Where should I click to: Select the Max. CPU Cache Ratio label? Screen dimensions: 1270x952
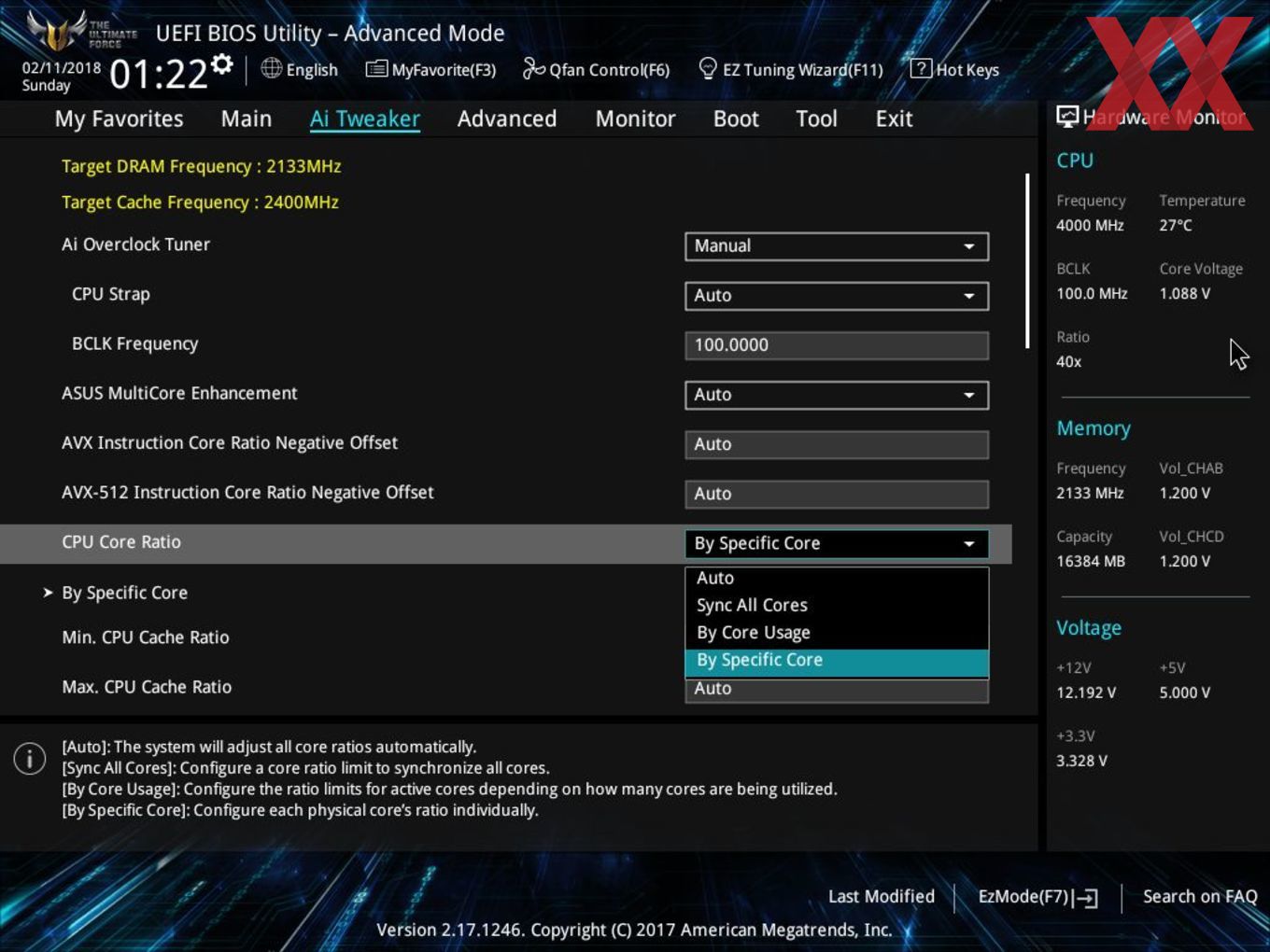click(147, 687)
